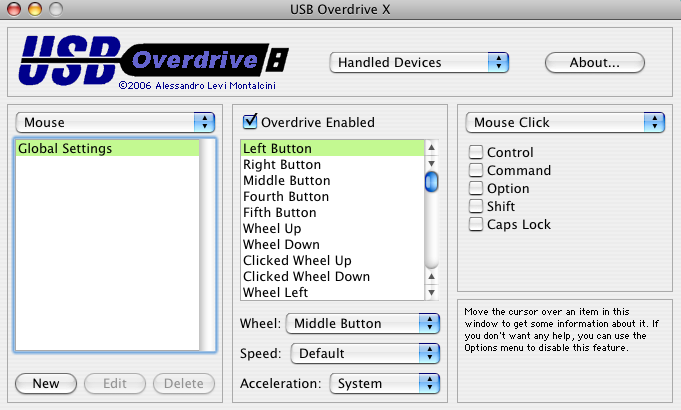Select Fourth Button in the list
Screen dimensions: 681x410
pos(332,197)
